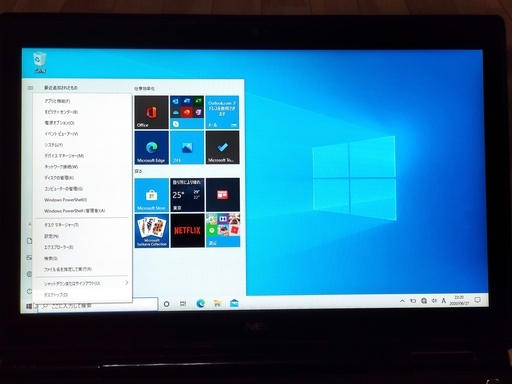Open the network globe tray icon
512x384 pixels.
pos(424,301)
